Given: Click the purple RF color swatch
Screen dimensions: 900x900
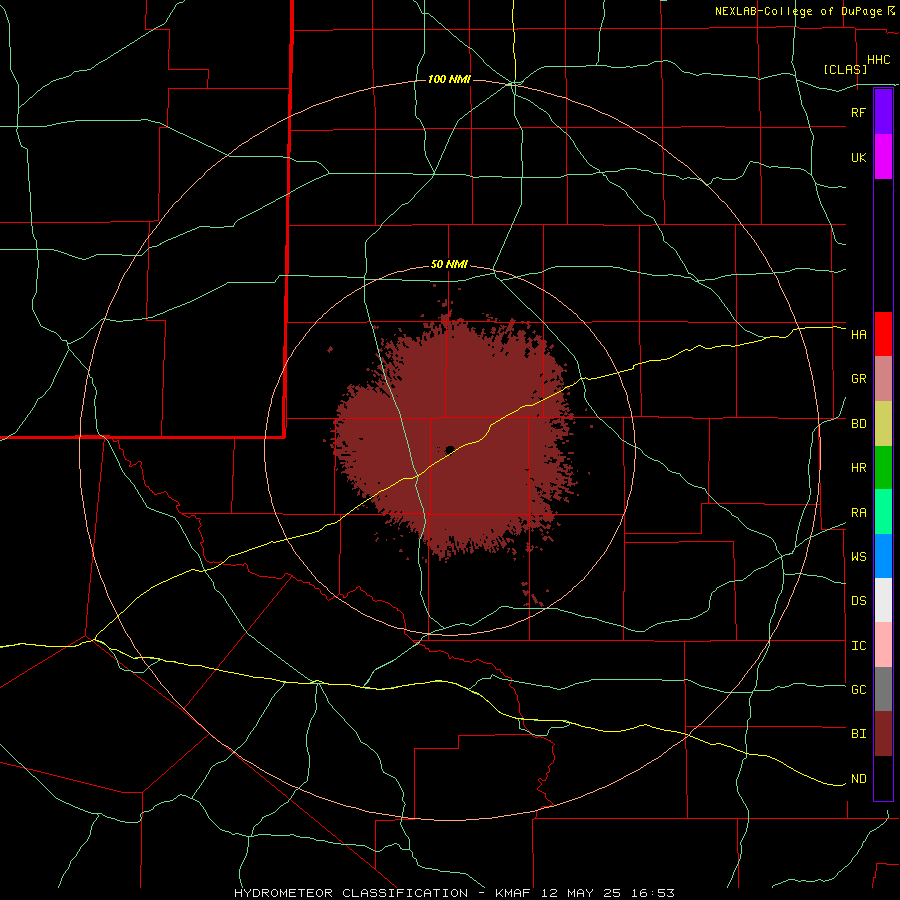Looking at the screenshot, I should [883, 112].
